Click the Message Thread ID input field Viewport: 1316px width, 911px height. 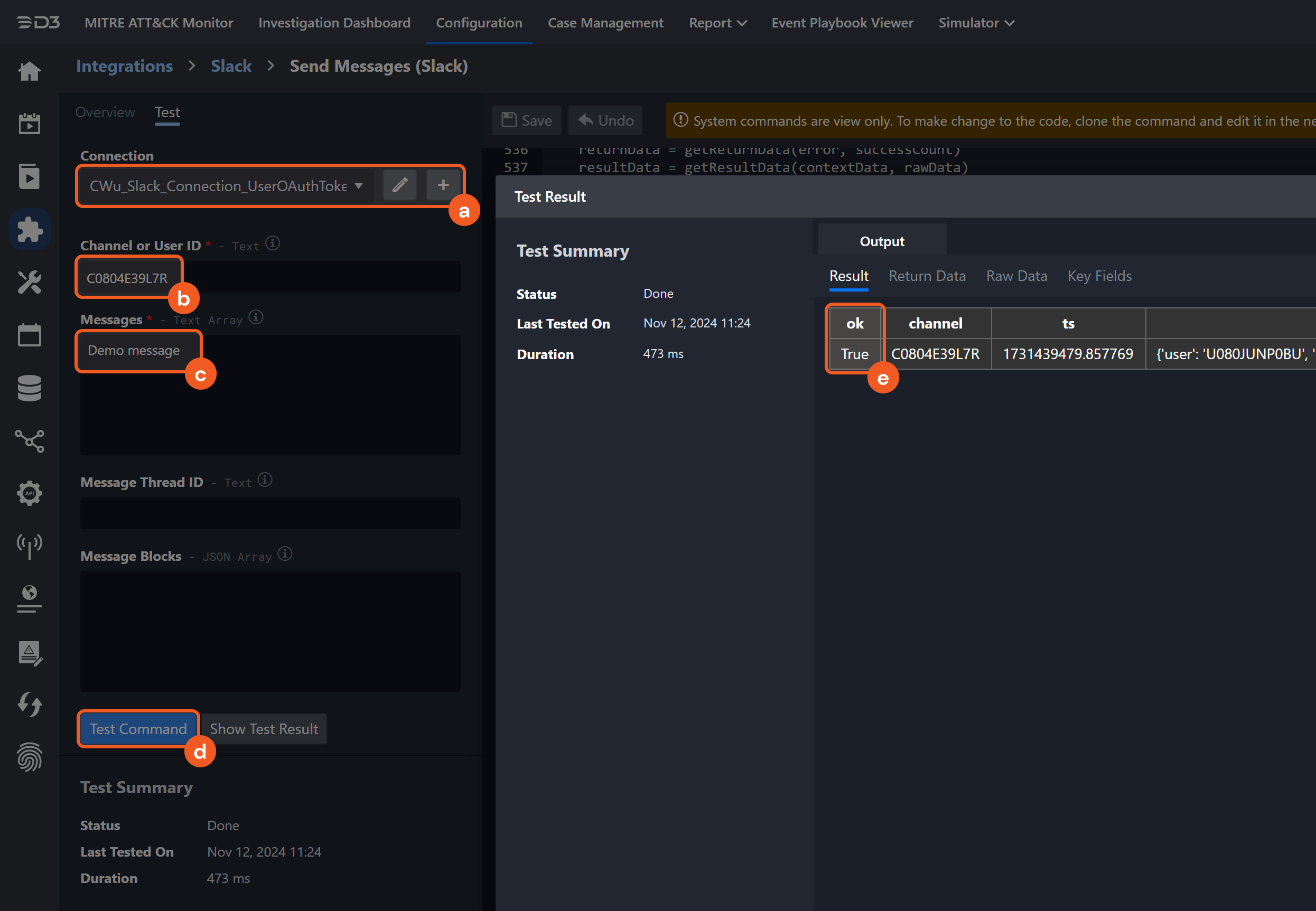pos(270,513)
